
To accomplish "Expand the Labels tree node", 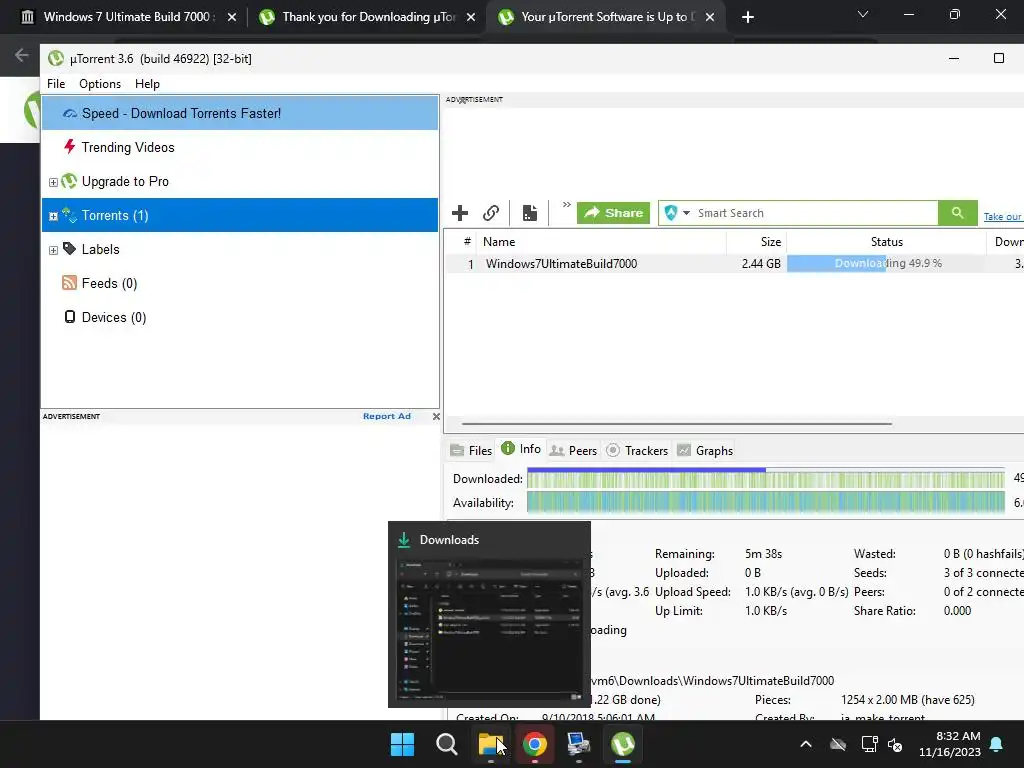I will click(54, 250).
